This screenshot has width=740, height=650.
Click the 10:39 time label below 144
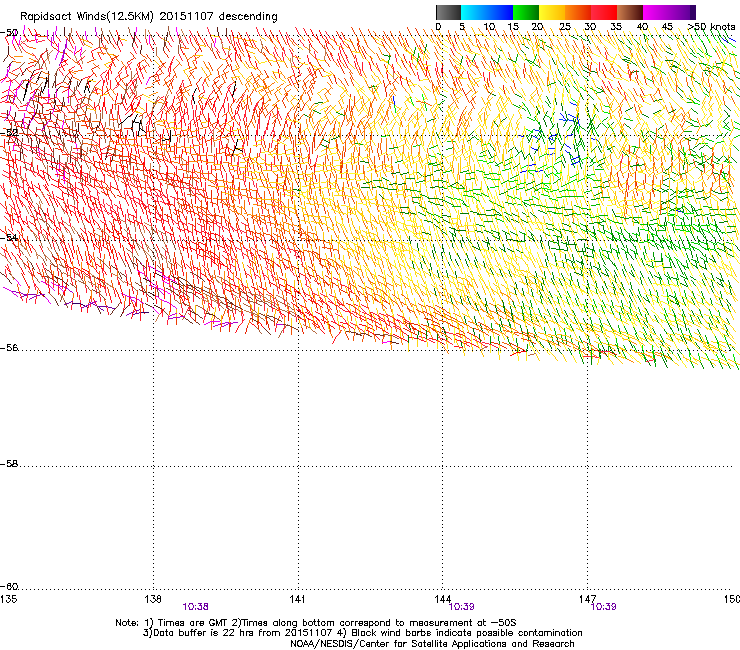point(462,607)
